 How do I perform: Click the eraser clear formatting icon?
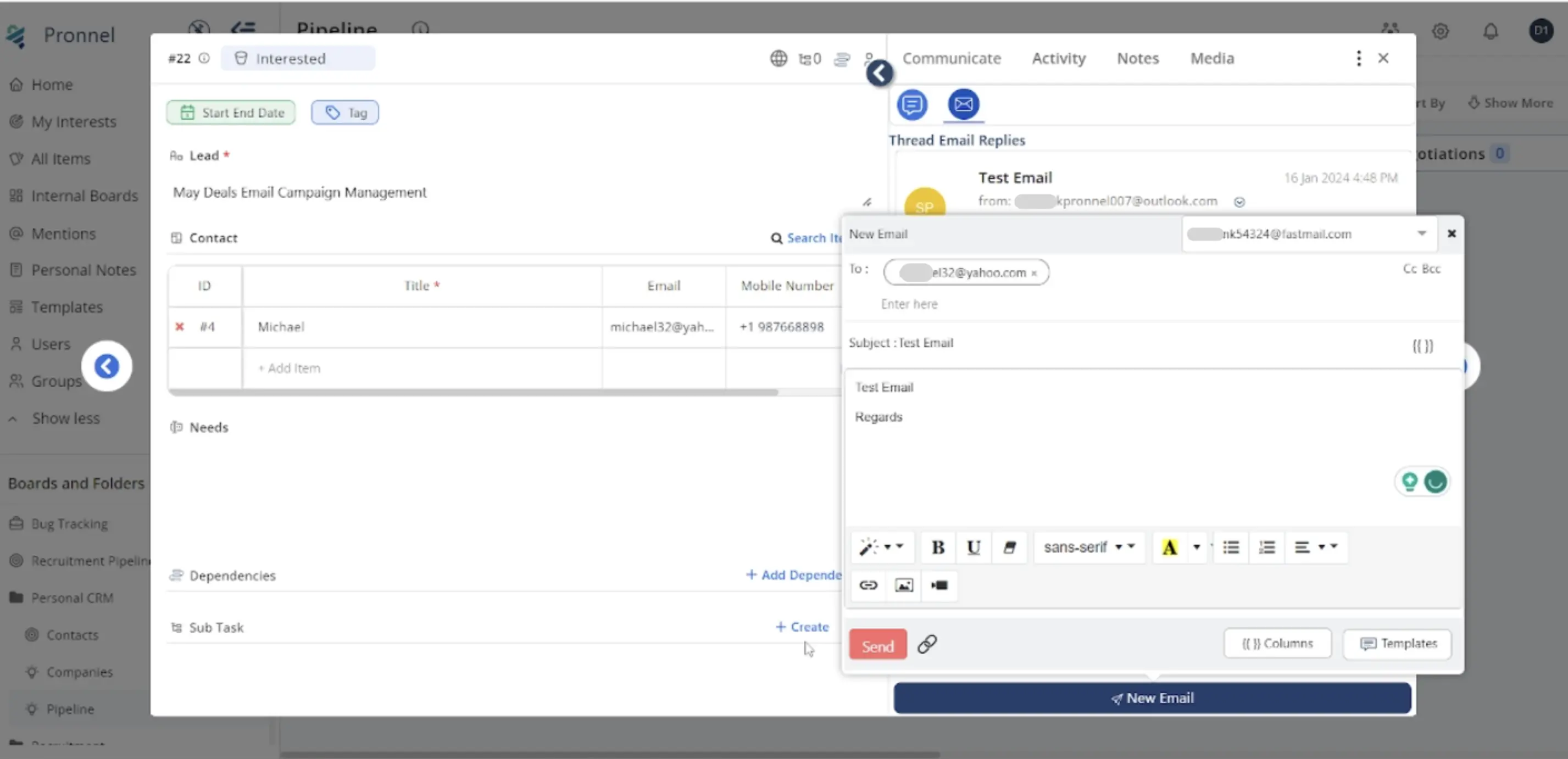(x=1009, y=547)
